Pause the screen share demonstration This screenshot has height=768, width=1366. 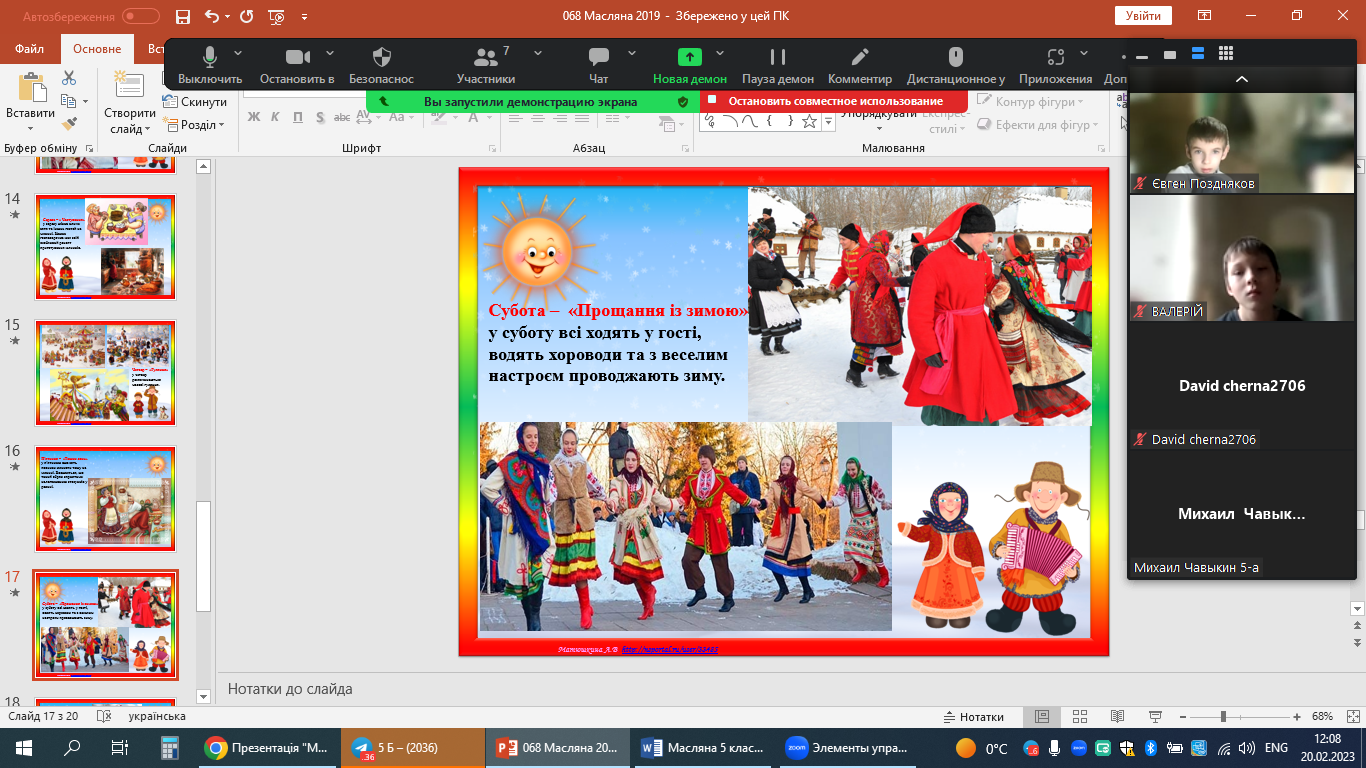(778, 64)
